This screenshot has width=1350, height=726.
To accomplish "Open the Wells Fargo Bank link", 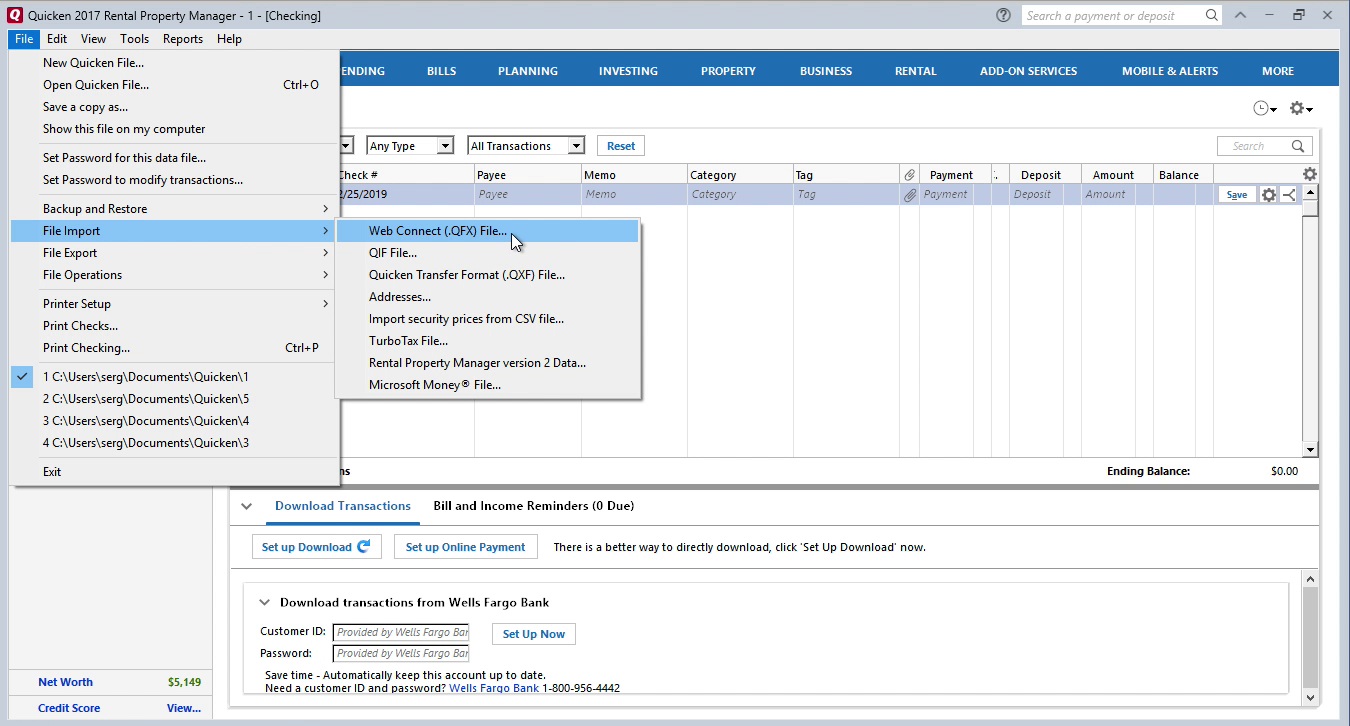I will [494, 688].
